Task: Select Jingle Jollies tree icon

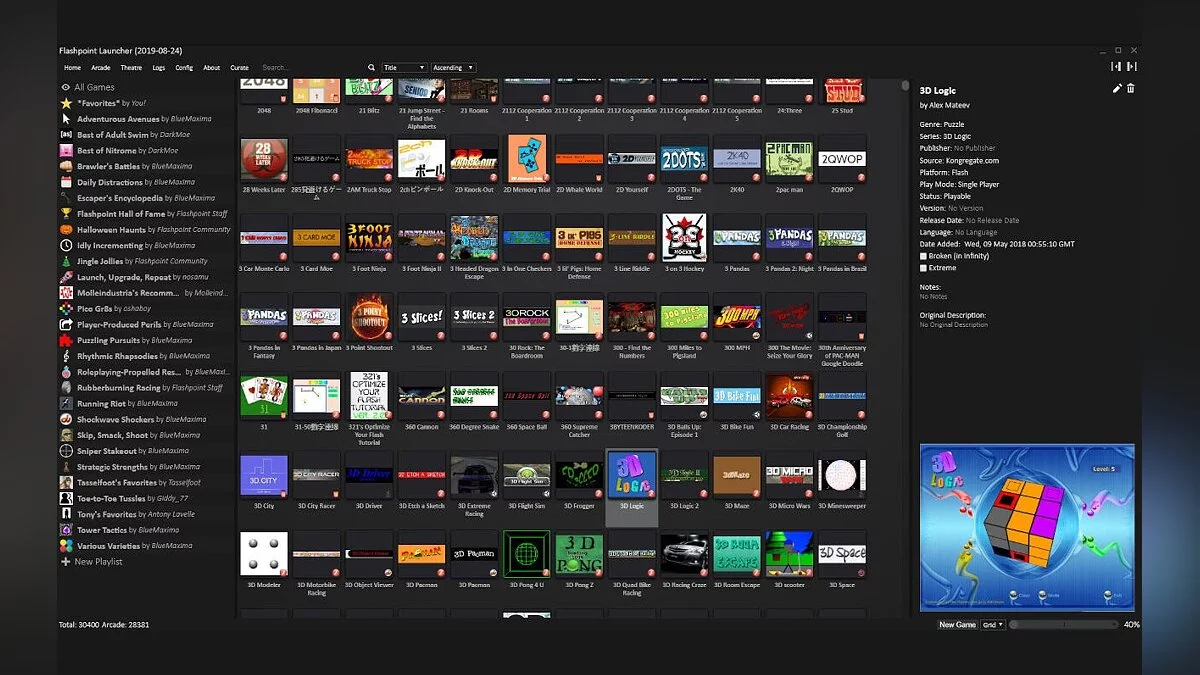Action: (66, 261)
